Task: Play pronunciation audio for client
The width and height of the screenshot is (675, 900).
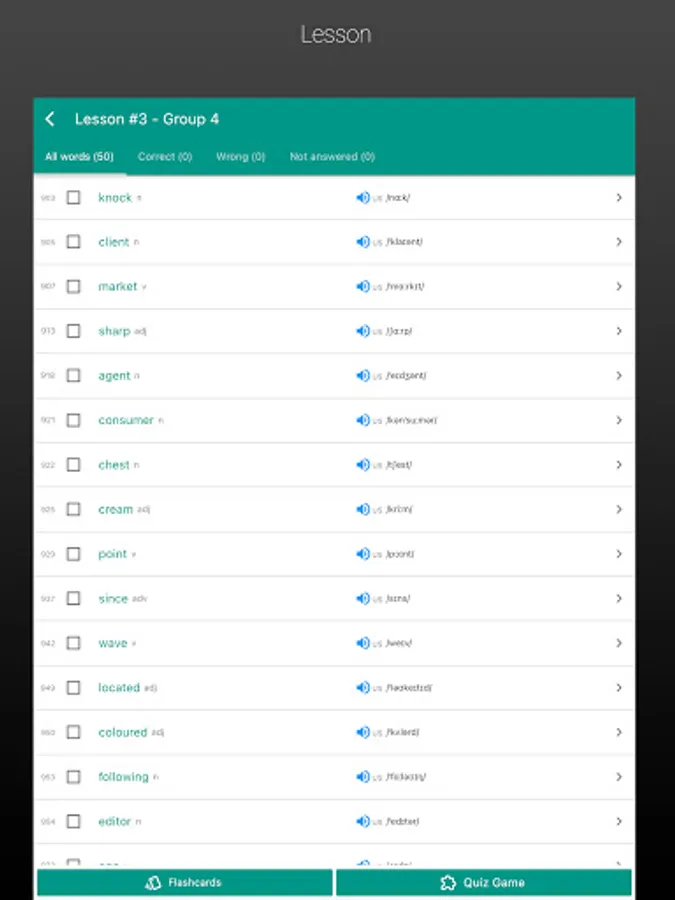Action: point(363,242)
